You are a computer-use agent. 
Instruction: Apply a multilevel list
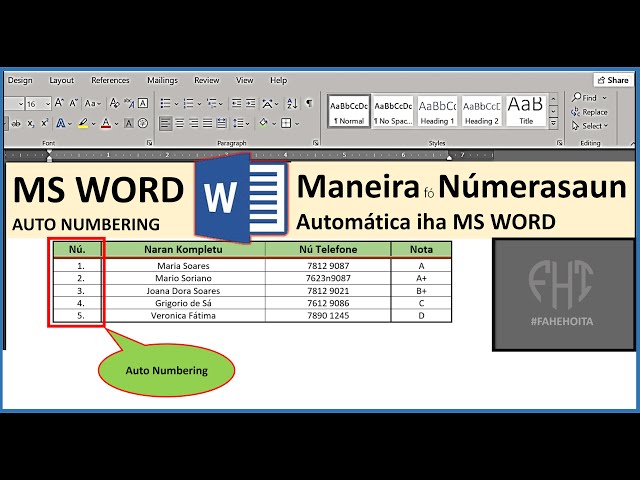coord(212,104)
